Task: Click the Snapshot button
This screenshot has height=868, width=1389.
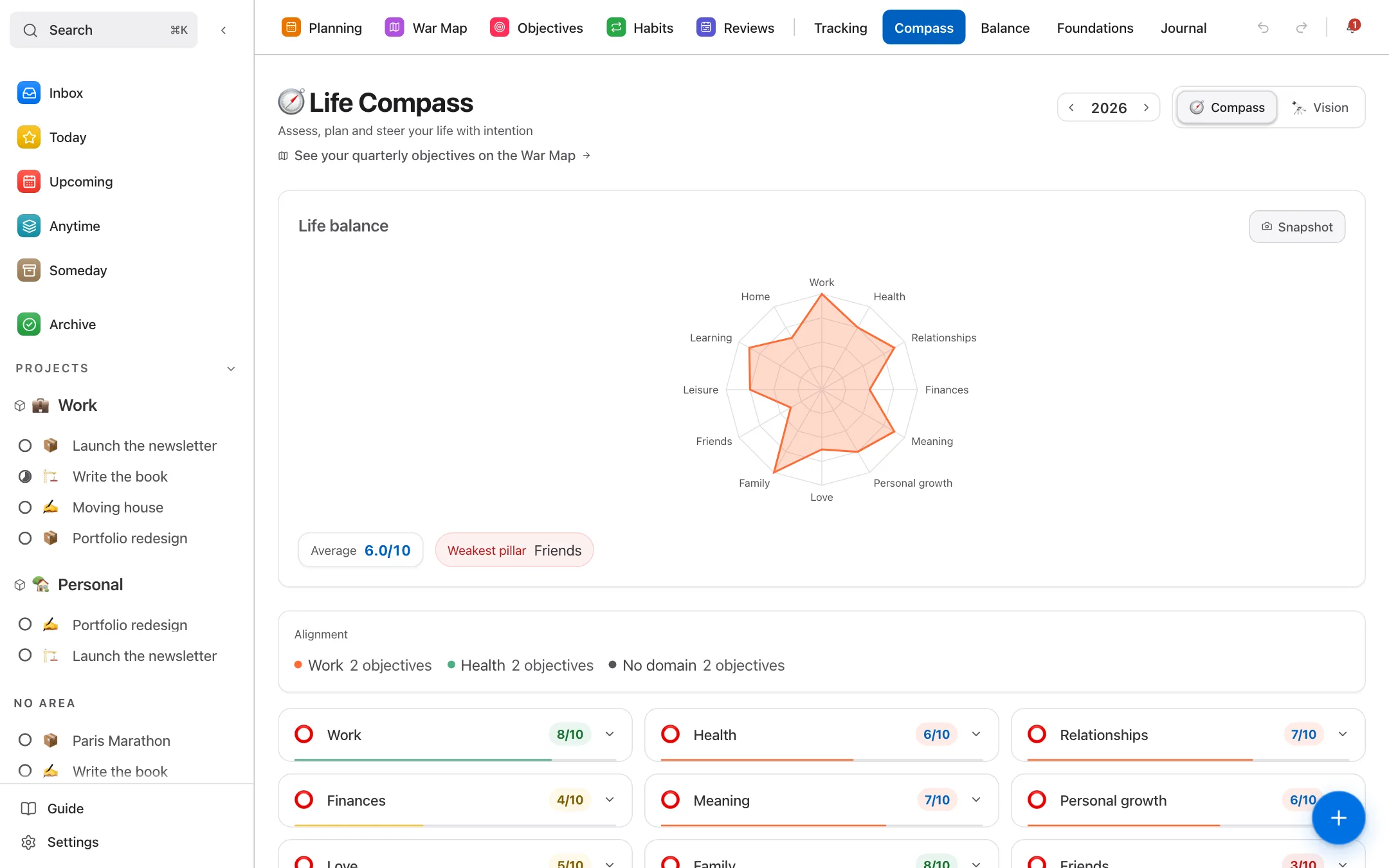Action: [1297, 227]
